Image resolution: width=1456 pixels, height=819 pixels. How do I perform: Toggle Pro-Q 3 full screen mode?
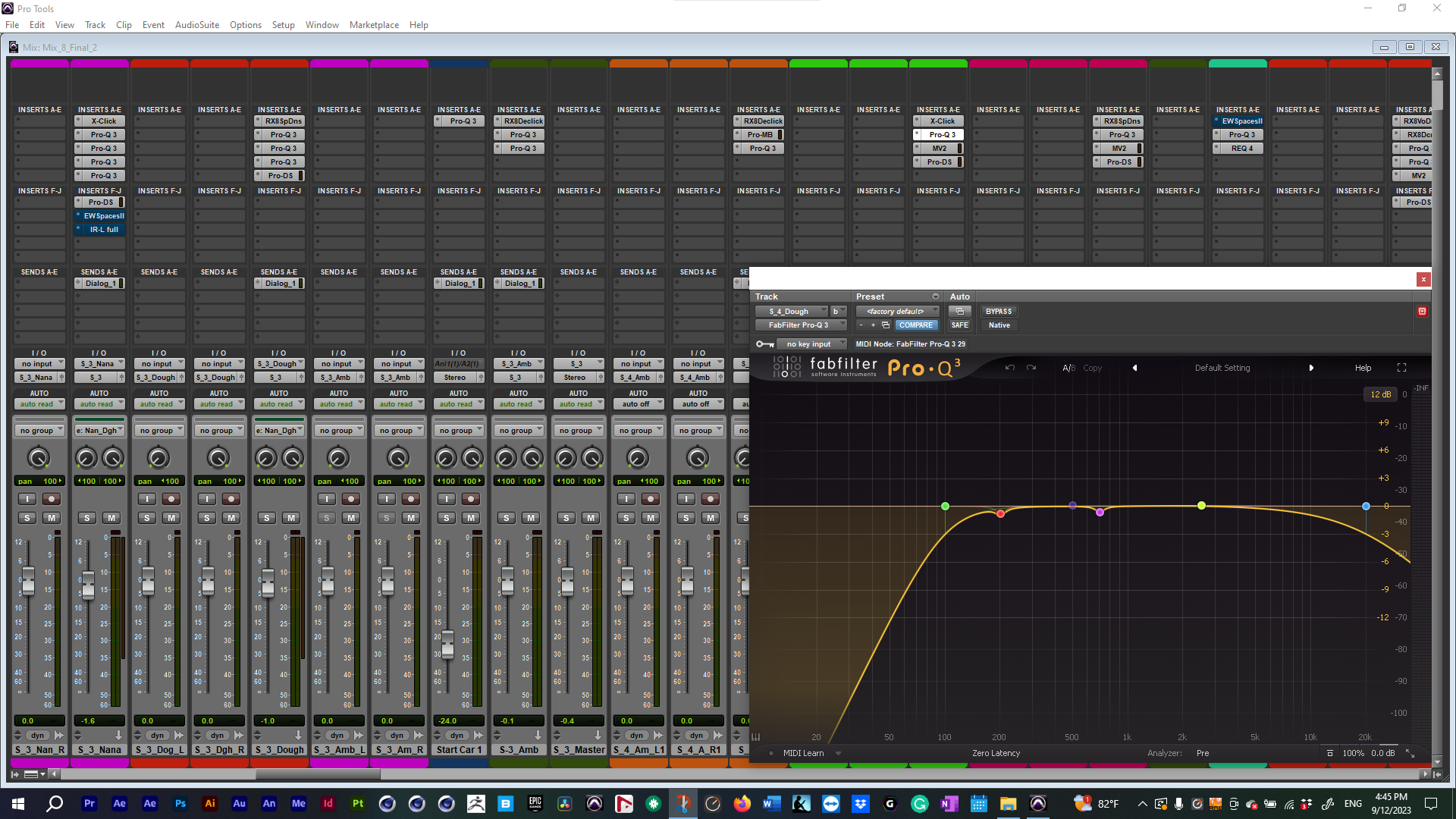1401,368
